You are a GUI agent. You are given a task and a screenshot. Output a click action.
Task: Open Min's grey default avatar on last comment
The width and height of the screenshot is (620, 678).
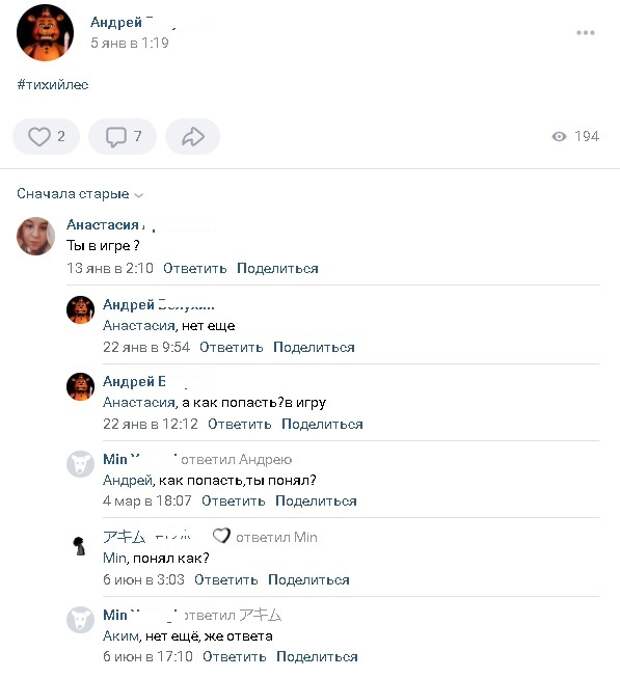click(x=80, y=620)
